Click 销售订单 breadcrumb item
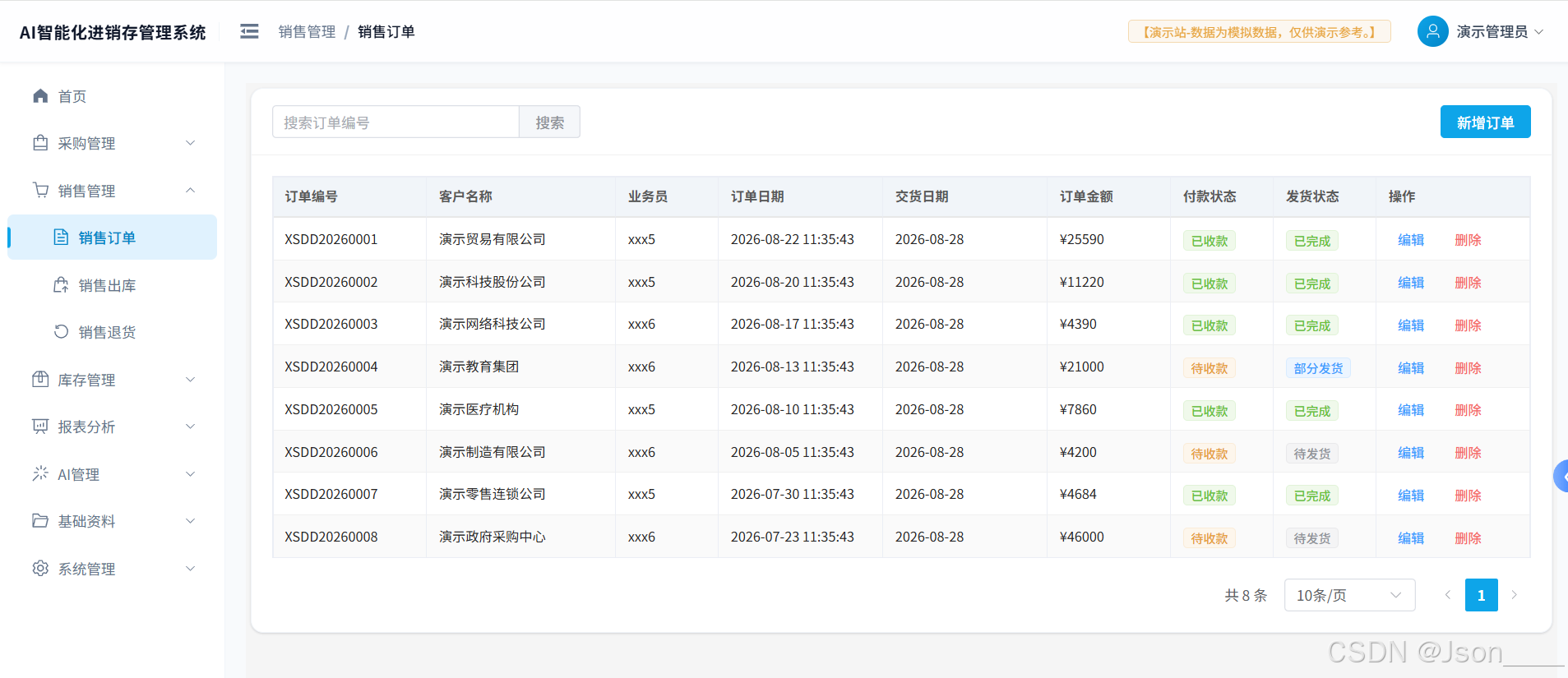Image resolution: width=1568 pixels, height=678 pixels. pos(386,31)
